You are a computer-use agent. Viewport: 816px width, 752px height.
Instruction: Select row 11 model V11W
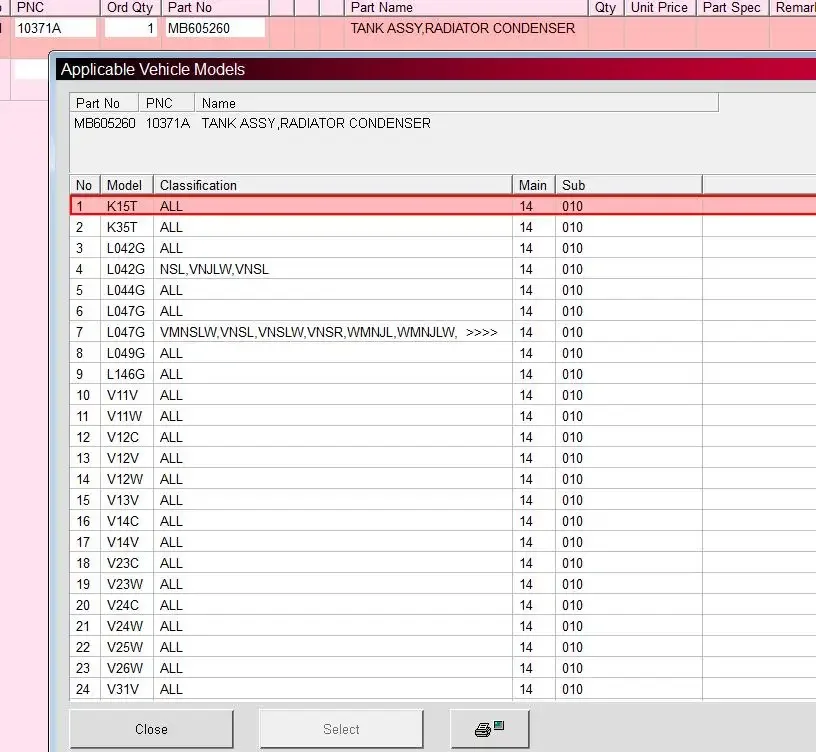coord(443,416)
